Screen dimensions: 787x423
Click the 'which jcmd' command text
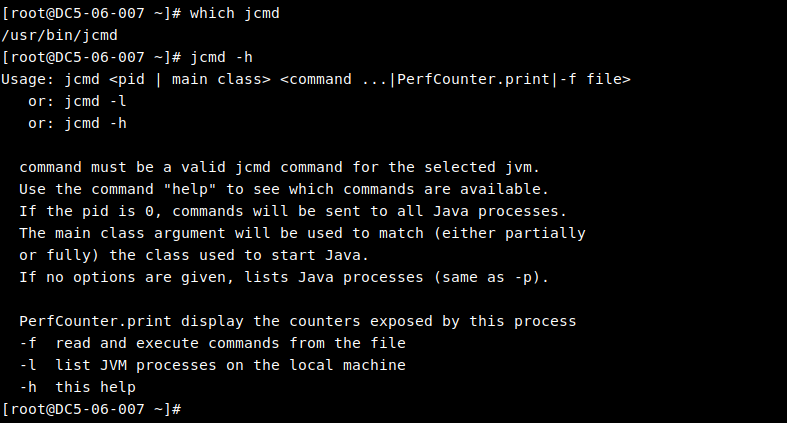pyautogui.click(x=234, y=13)
